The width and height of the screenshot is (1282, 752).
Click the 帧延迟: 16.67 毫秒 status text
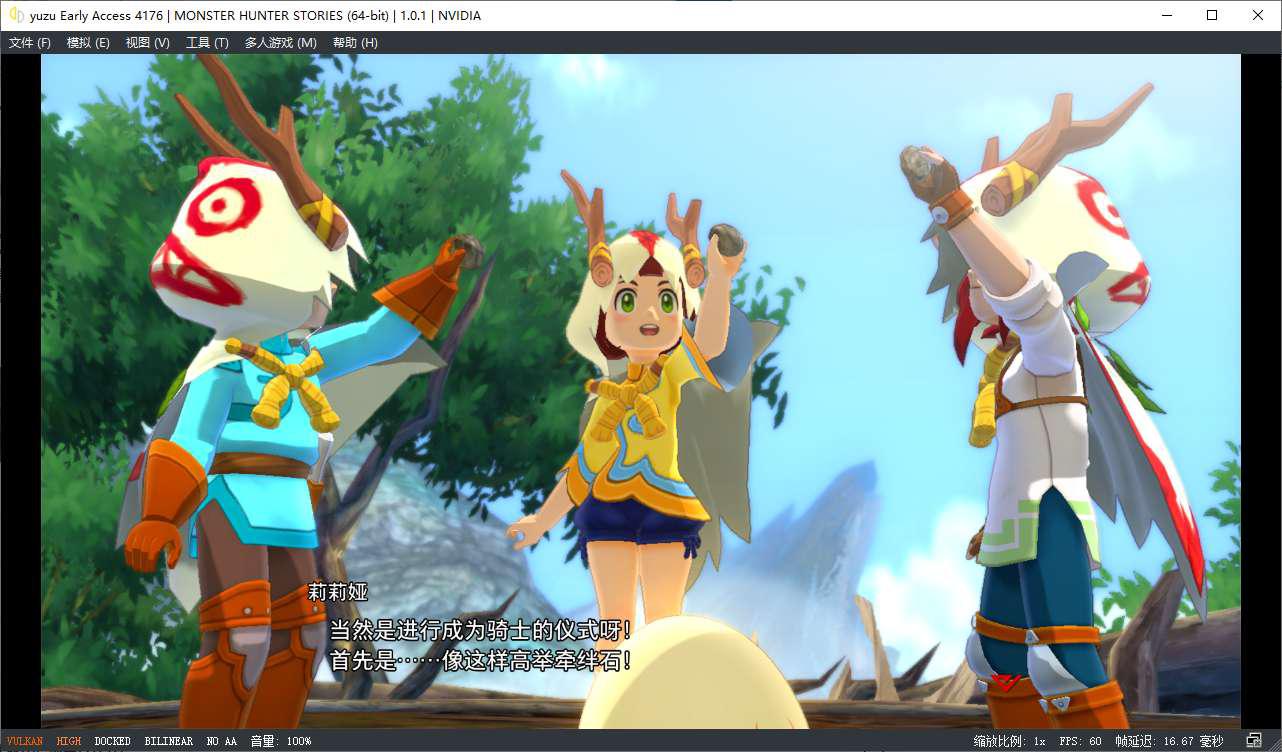(x=1169, y=741)
